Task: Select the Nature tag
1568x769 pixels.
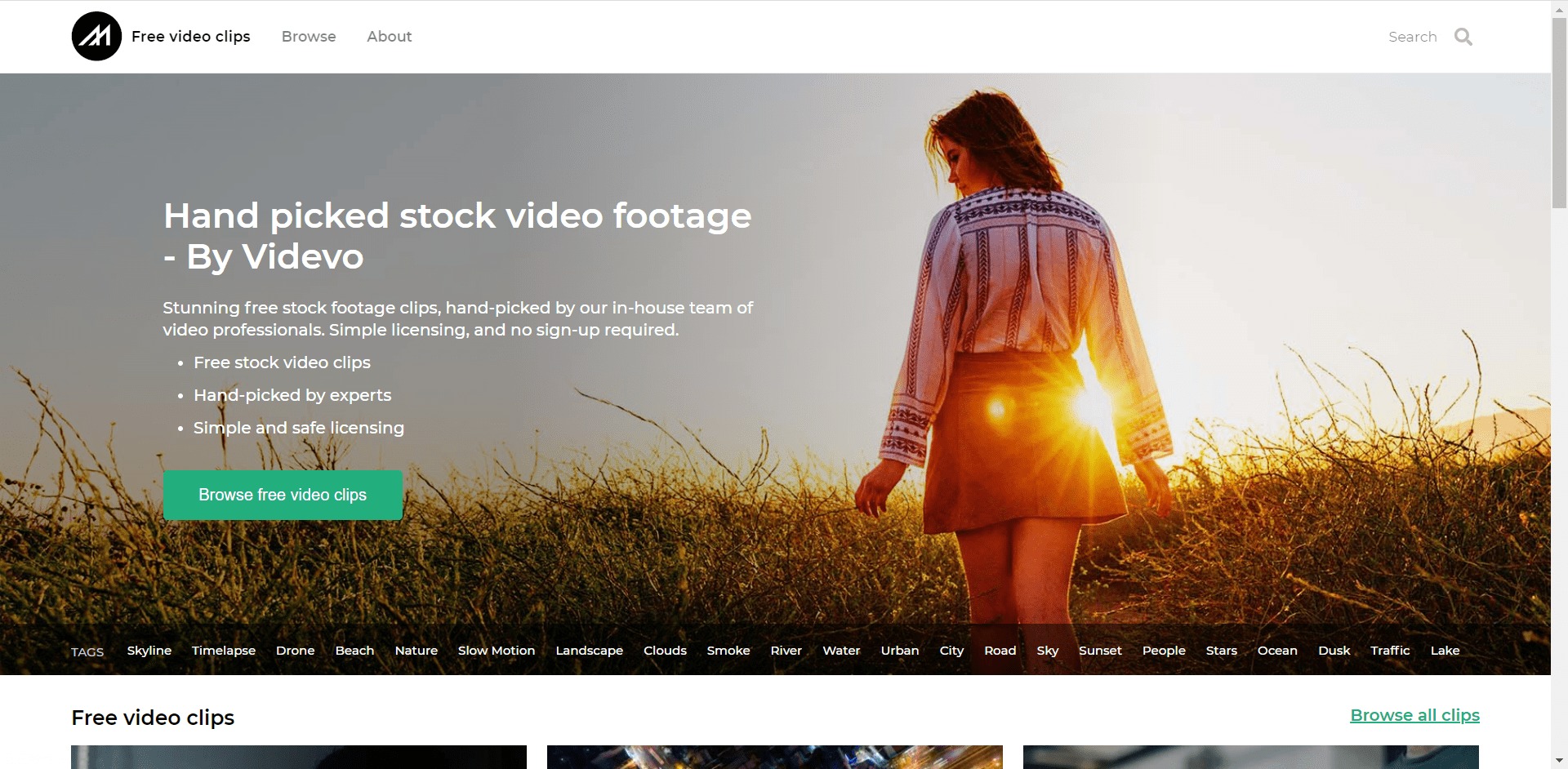Action: pyautogui.click(x=416, y=651)
